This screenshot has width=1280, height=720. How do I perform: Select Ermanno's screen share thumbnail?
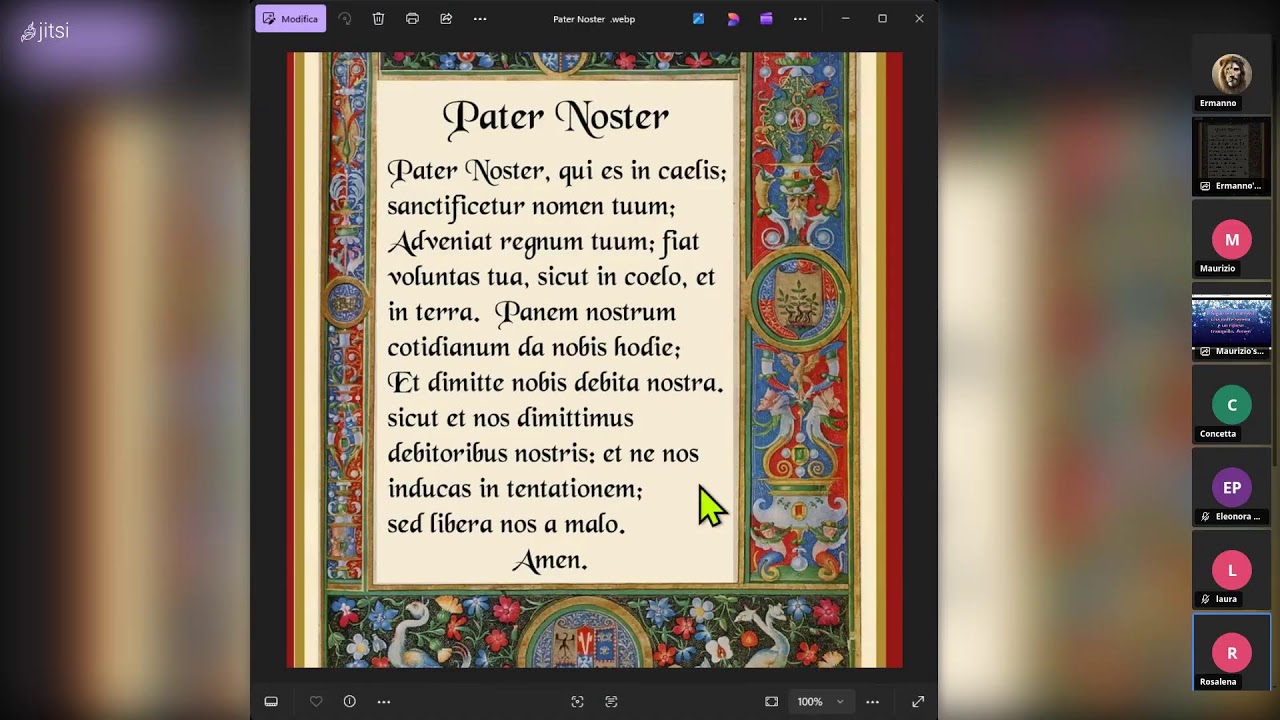click(x=1232, y=156)
